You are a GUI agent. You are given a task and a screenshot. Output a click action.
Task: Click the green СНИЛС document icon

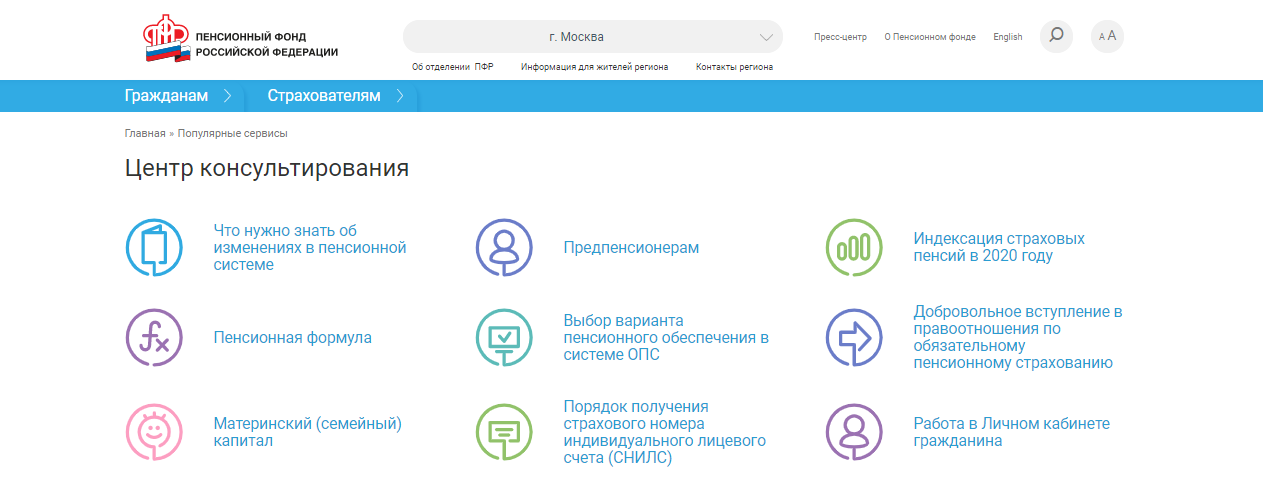504,432
